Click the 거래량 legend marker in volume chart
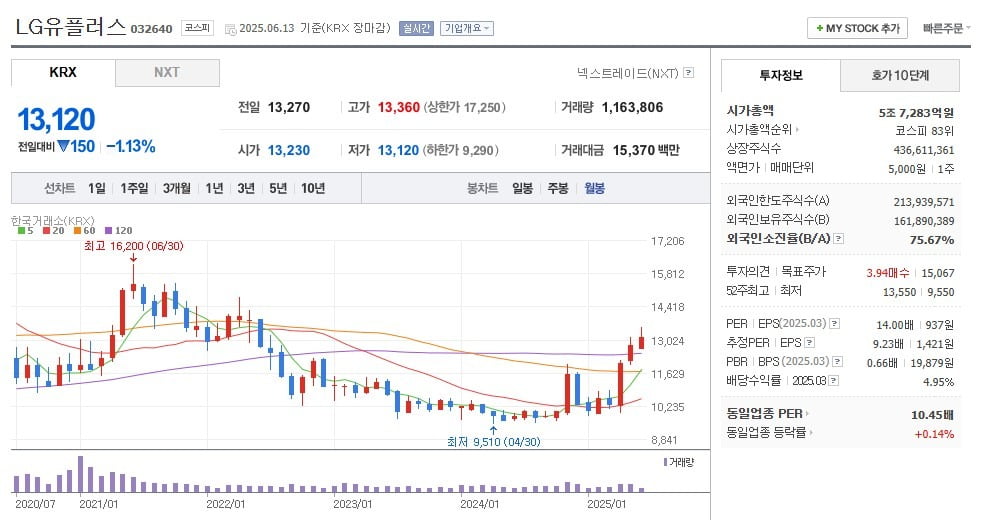Image resolution: width=983 pixels, height=520 pixels. coord(665,462)
